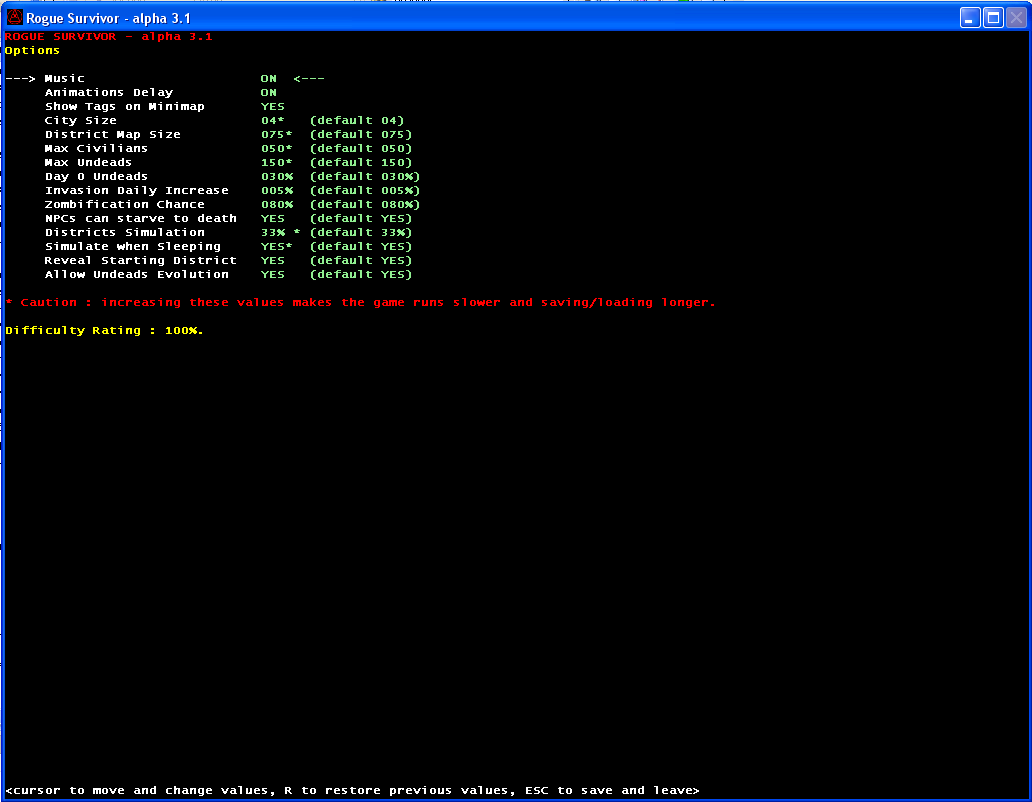Click the right arrow after Music ON

pyautogui.click(x=309, y=78)
